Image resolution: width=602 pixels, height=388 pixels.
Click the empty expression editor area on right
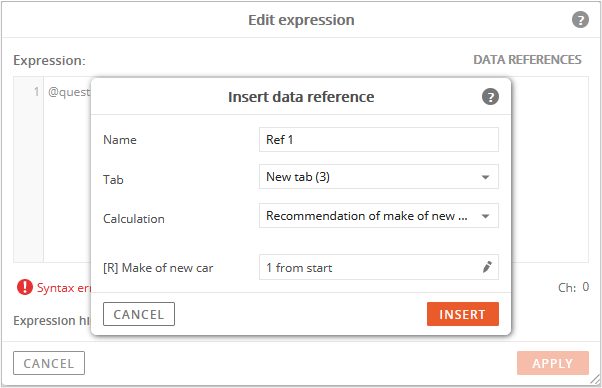pyautogui.click(x=549, y=169)
